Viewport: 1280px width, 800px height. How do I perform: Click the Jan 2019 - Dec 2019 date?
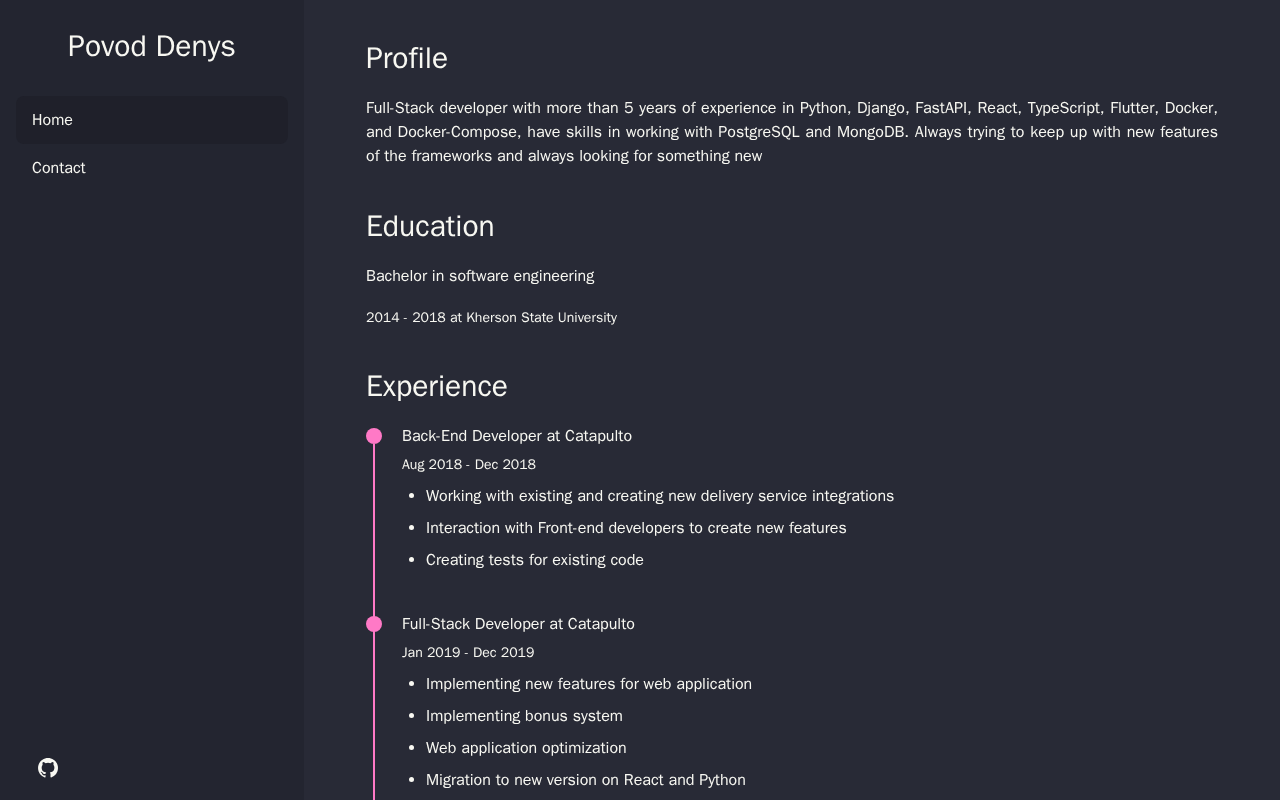pyautogui.click(x=468, y=653)
